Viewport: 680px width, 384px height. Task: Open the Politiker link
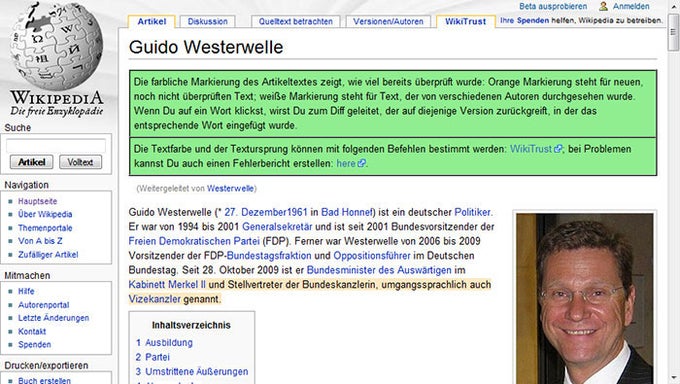coord(472,212)
